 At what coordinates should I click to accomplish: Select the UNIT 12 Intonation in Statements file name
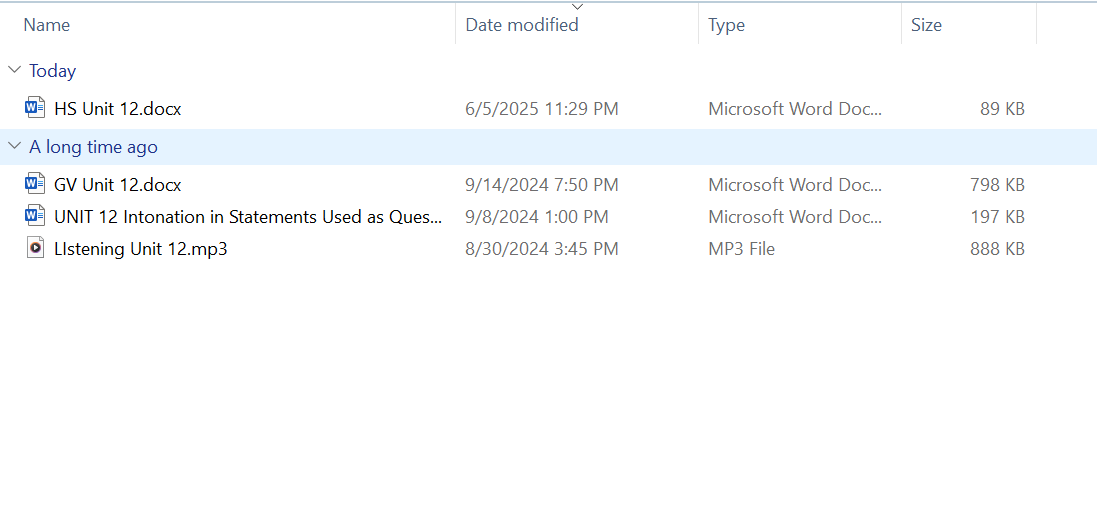pos(248,216)
